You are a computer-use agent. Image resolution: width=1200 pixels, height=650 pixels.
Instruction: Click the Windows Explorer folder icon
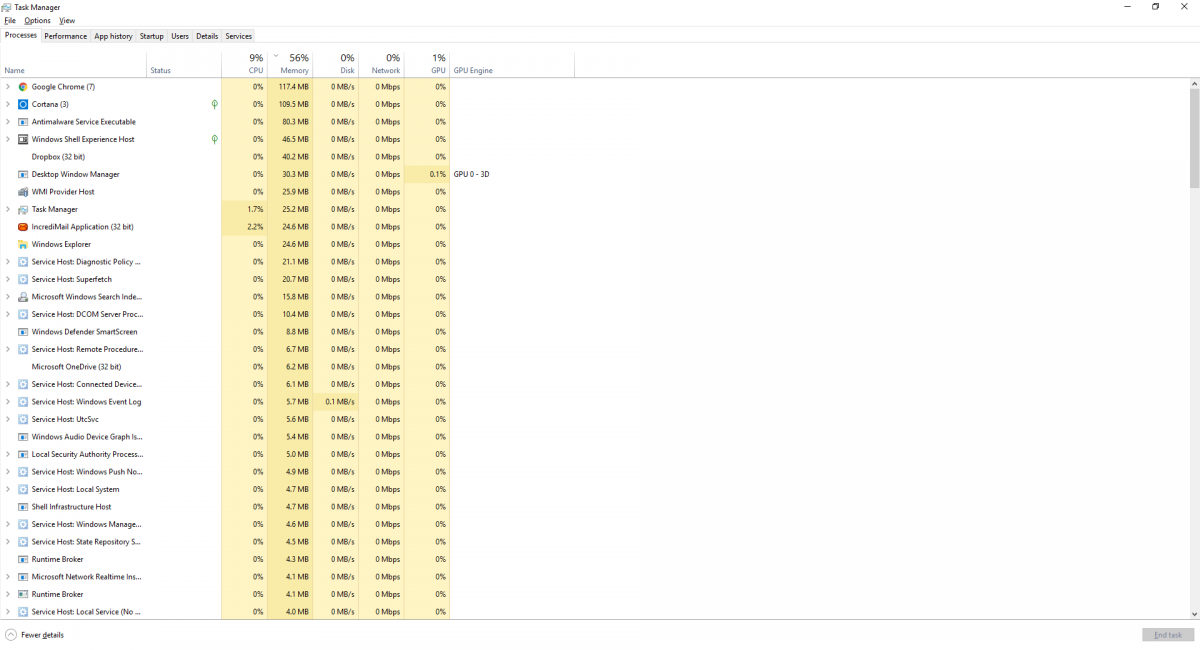point(23,244)
